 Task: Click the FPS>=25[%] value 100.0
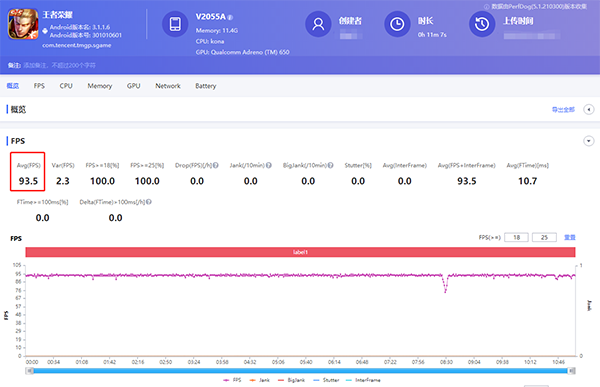(x=147, y=181)
